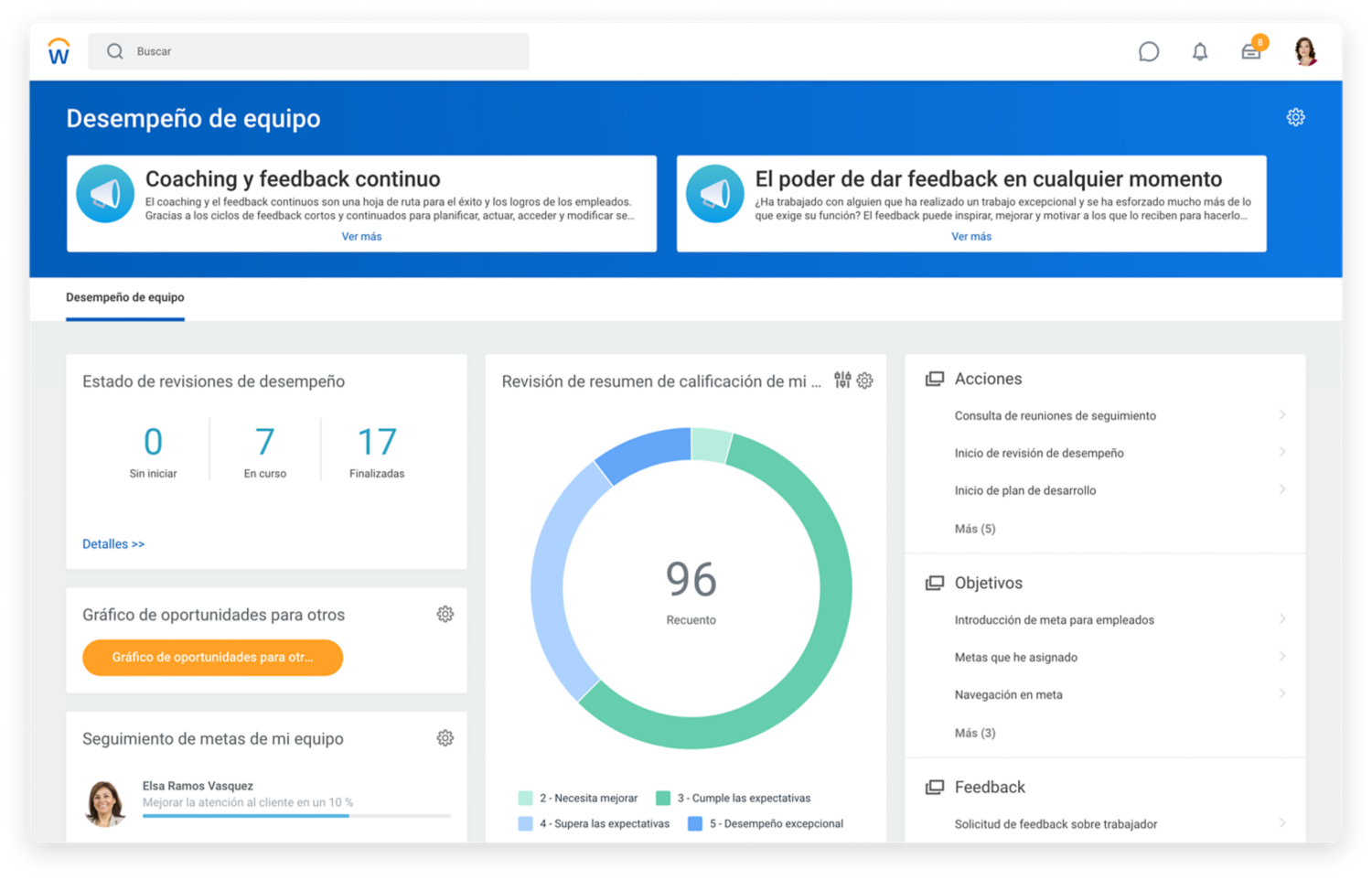Click the Objetivos section icon
This screenshot has height=880, width=1372.
coord(934,583)
